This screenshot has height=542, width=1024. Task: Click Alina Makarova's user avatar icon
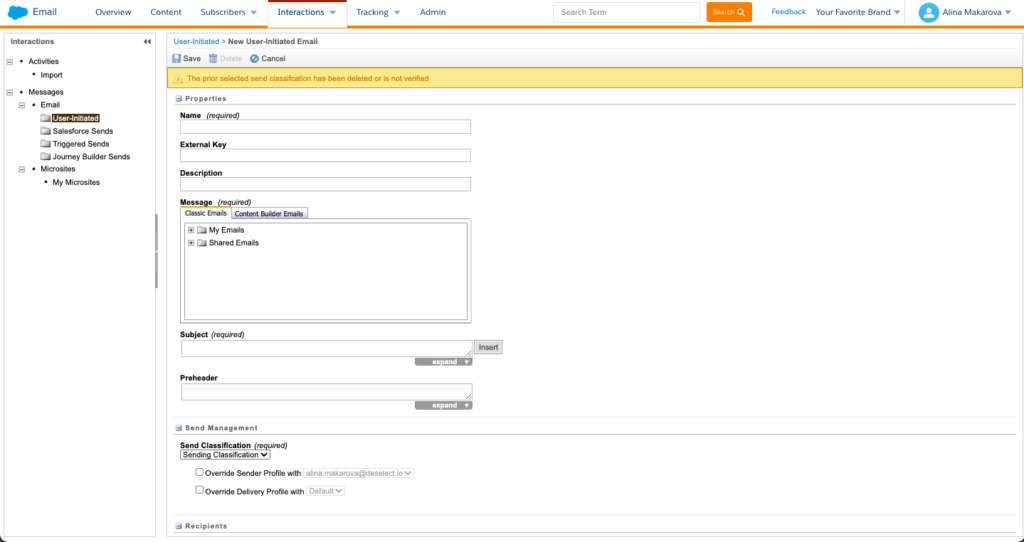[929, 12]
